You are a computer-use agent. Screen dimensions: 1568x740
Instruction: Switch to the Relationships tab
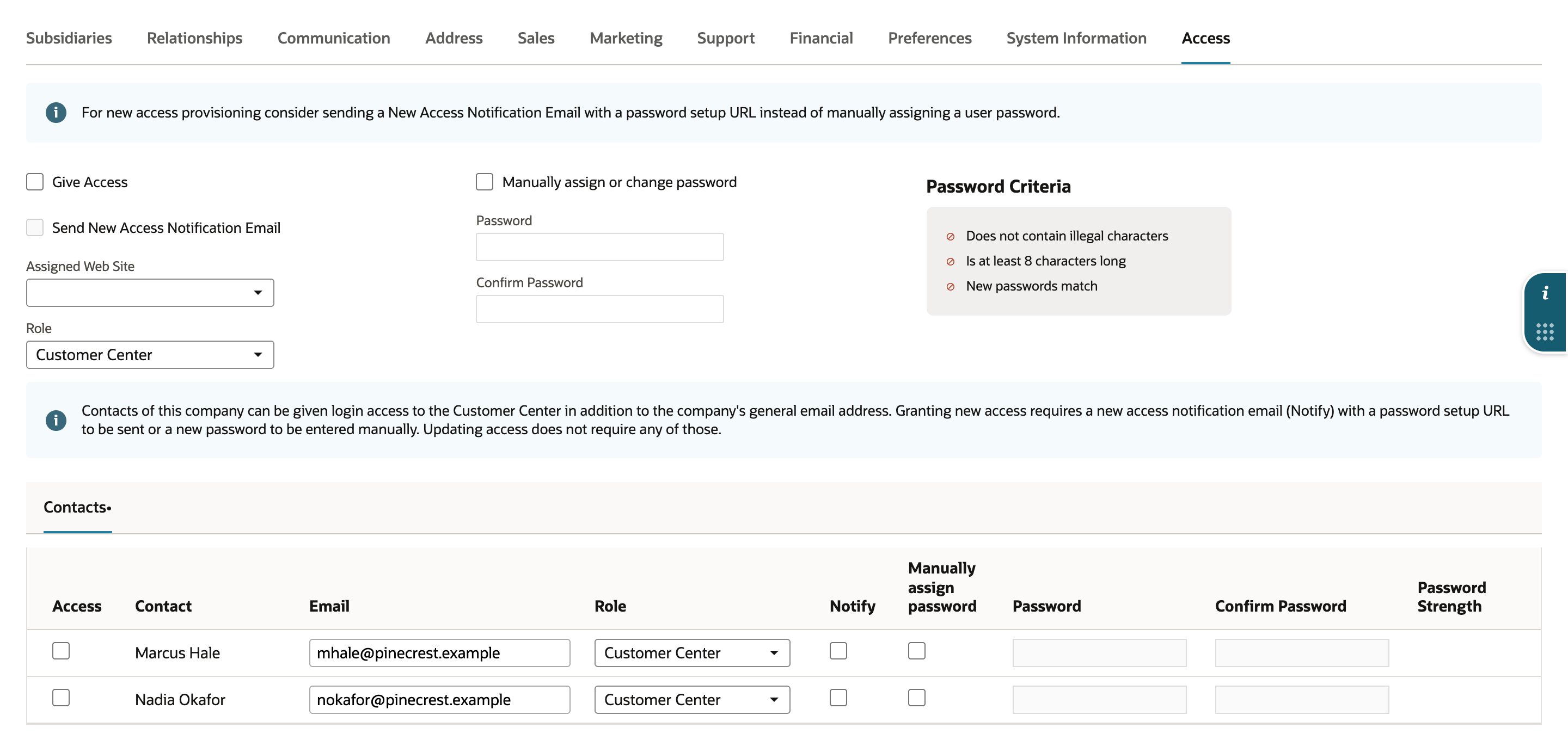(195, 38)
